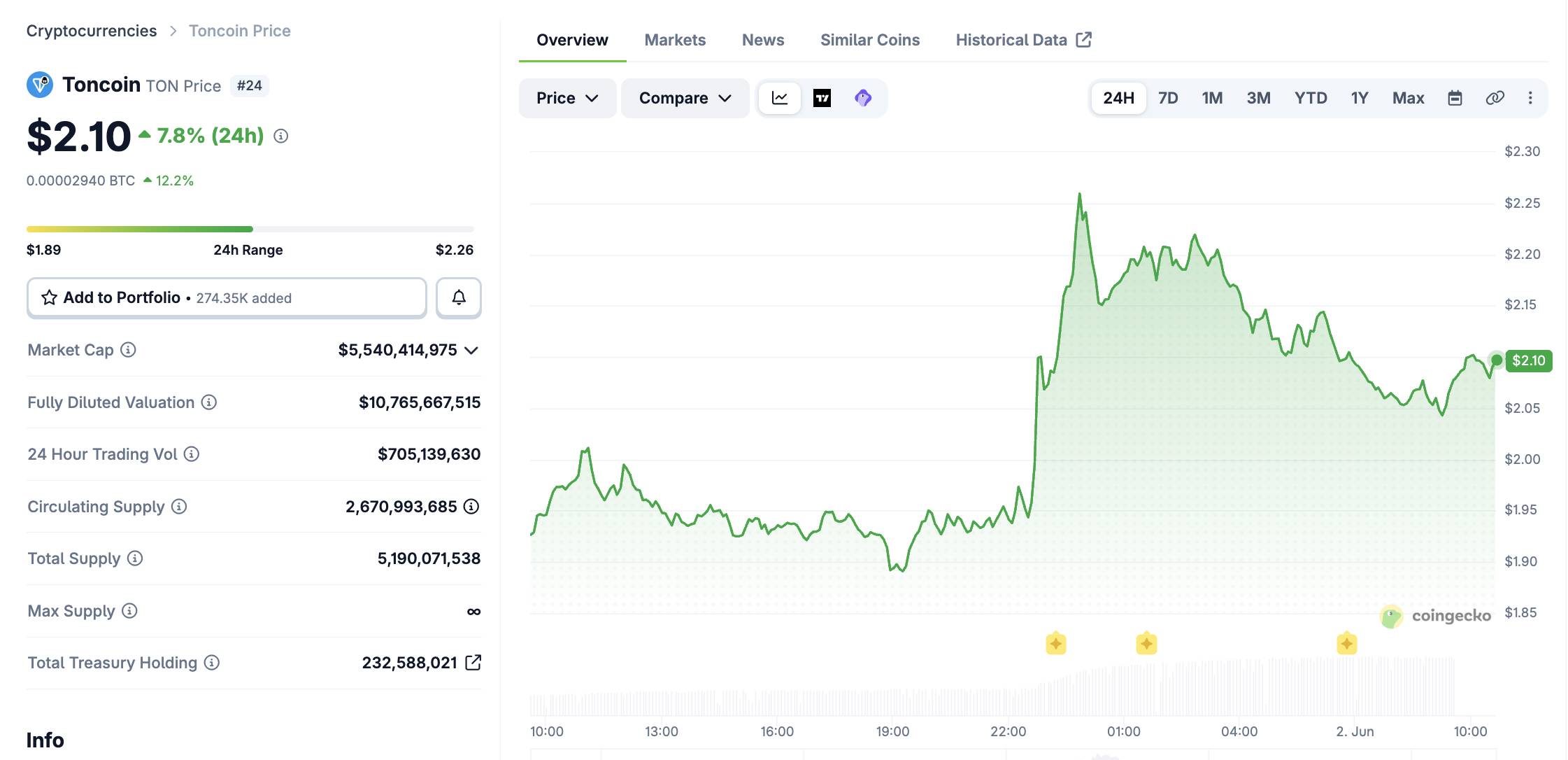Select the YTD time range

pos(1311,98)
